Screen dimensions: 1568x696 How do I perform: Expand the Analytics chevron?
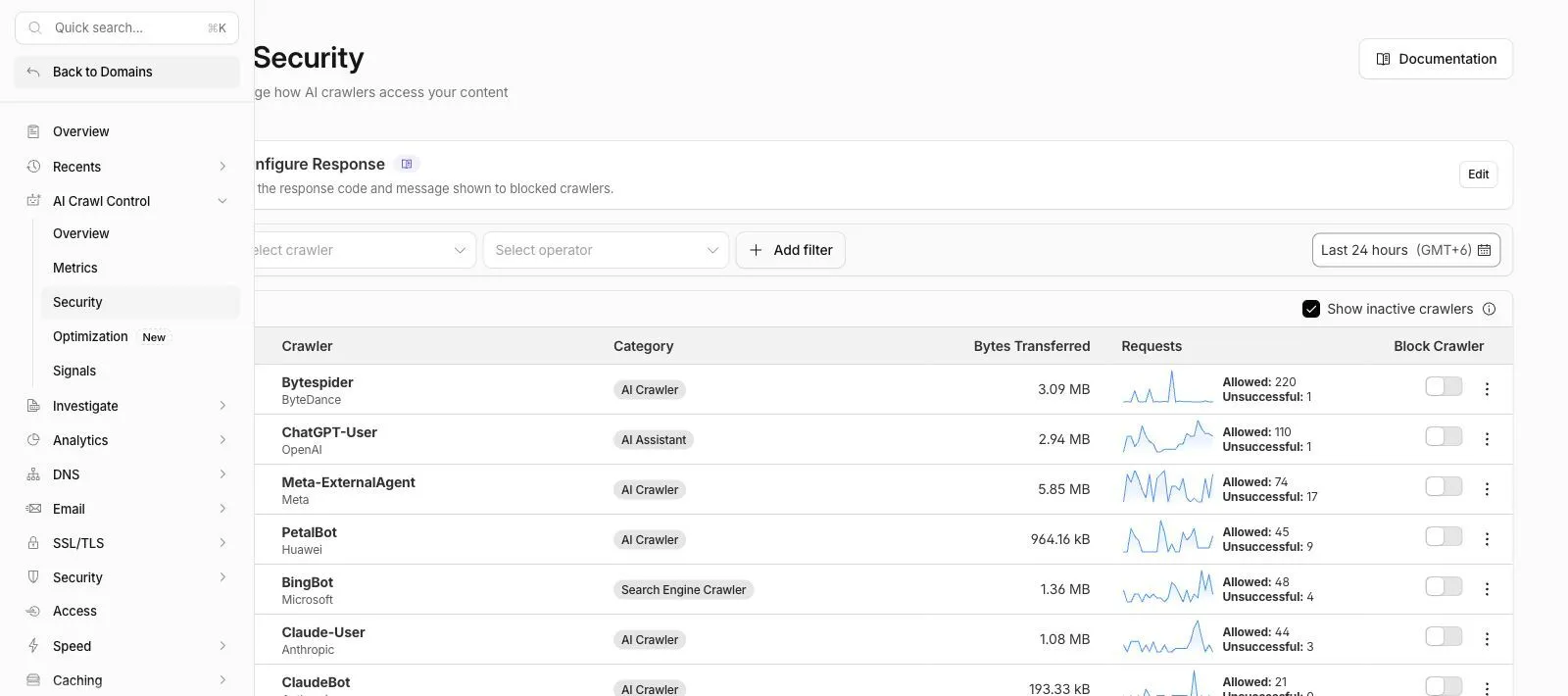(x=222, y=440)
